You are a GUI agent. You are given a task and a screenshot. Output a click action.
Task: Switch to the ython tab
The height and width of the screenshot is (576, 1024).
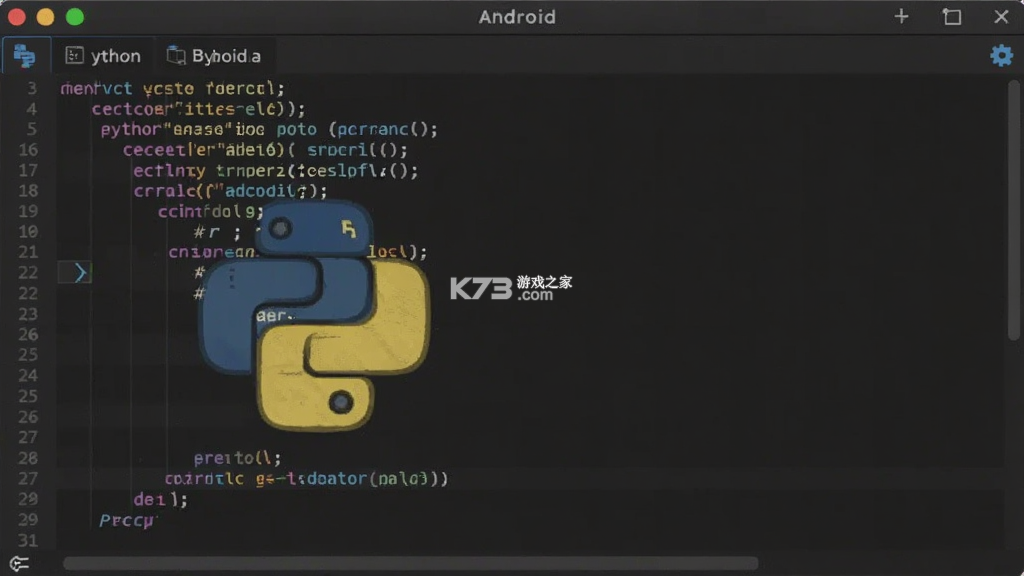coord(103,56)
